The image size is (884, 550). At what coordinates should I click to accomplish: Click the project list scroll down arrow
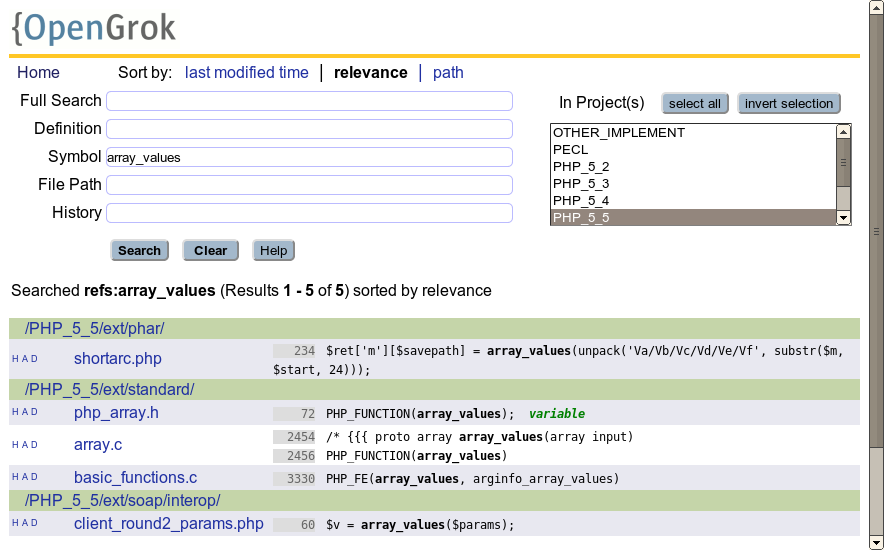pos(843,218)
